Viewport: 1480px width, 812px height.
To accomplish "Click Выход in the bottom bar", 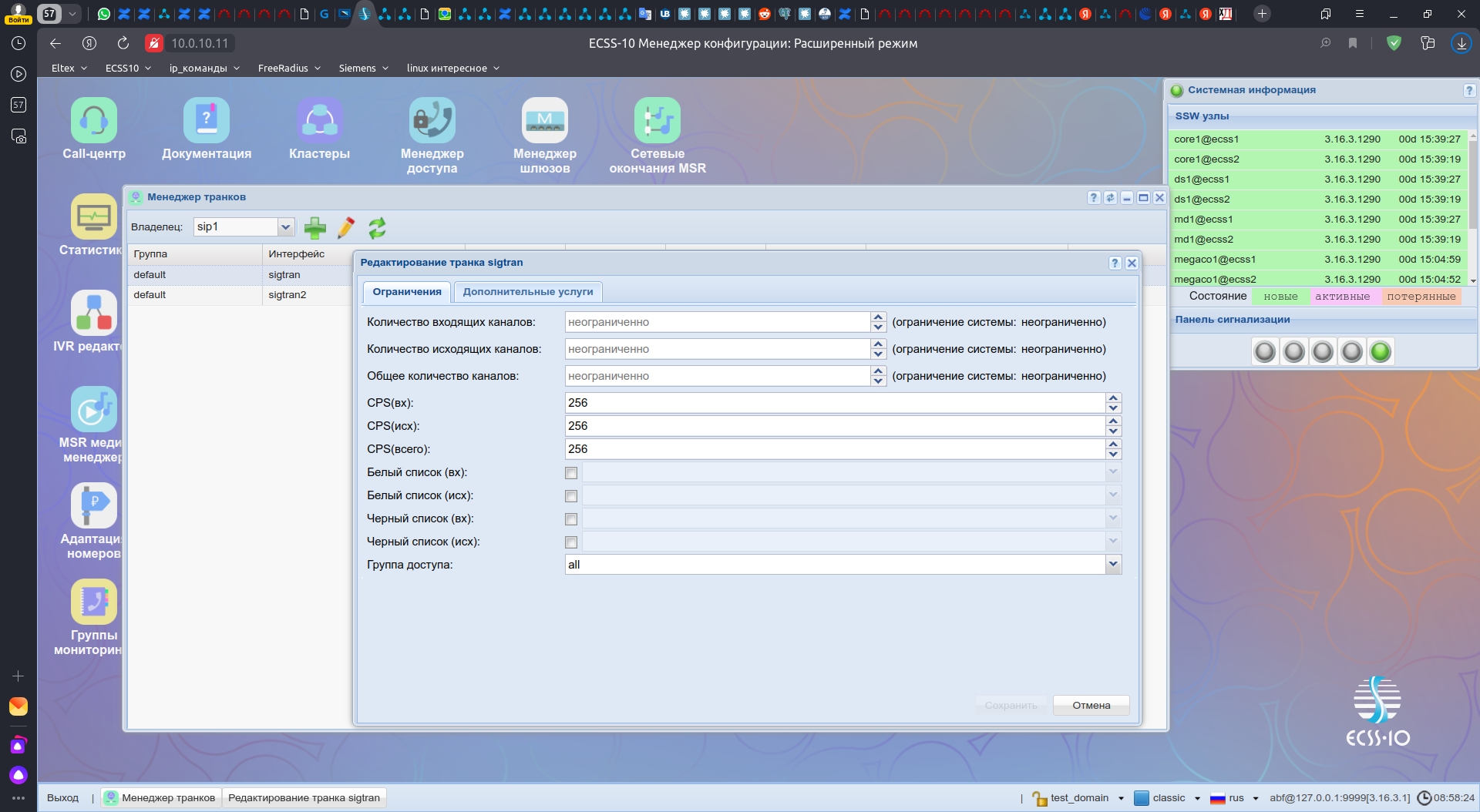I will (62, 797).
